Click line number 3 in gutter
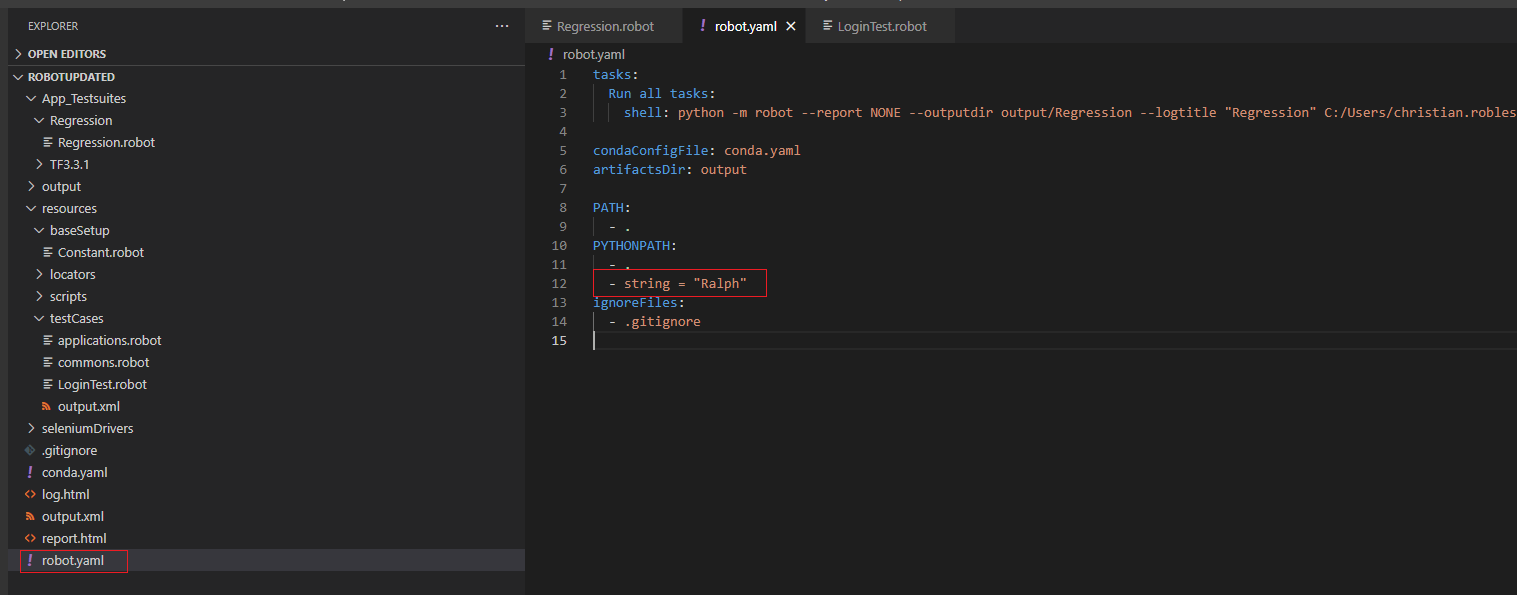 563,112
